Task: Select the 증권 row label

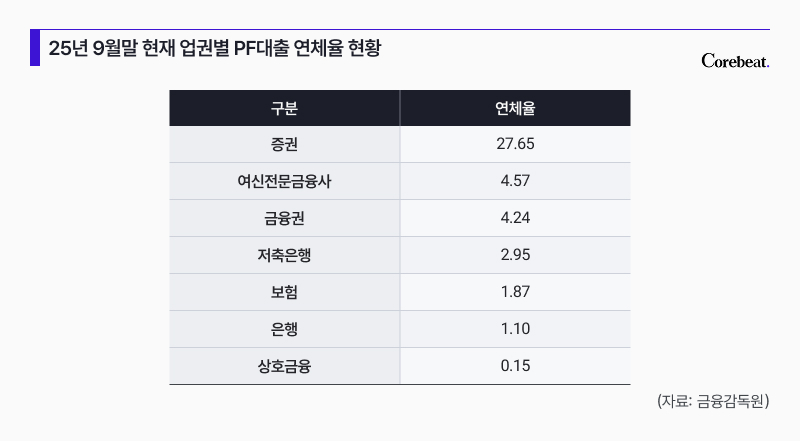Action: click(284, 144)
